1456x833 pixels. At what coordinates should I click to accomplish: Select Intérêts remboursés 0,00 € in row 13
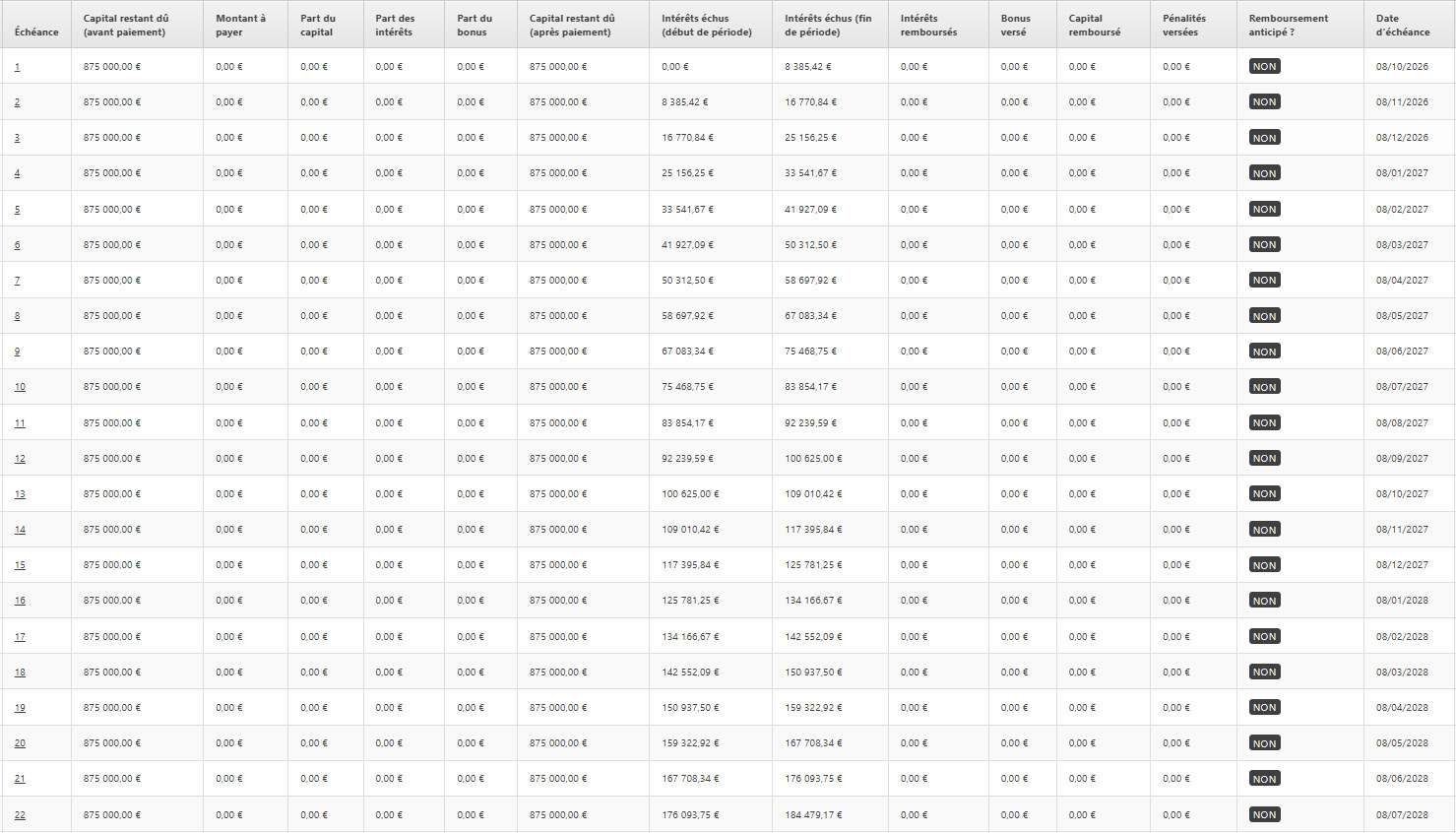click(914, 494)
